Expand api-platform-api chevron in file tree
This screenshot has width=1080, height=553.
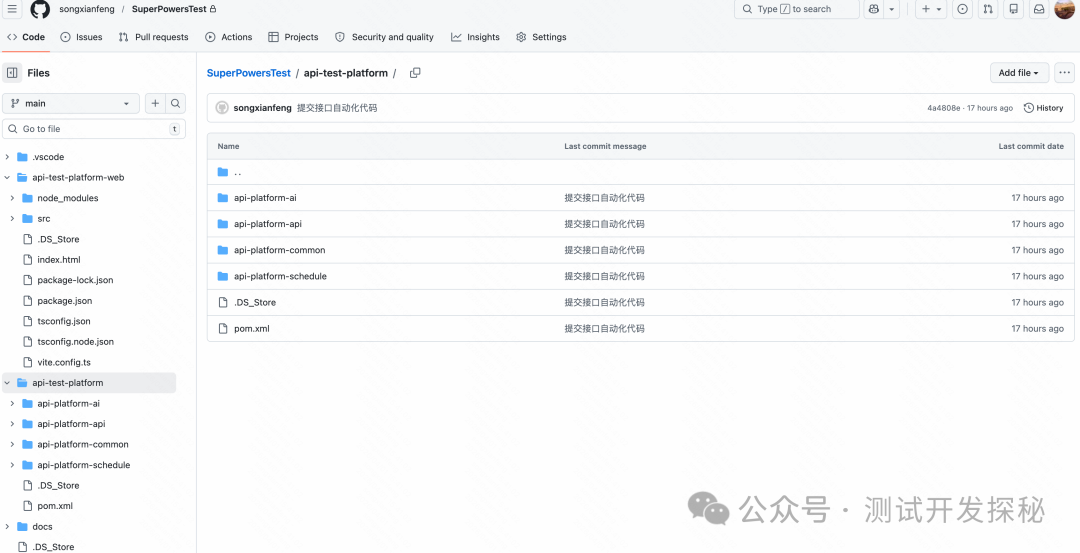coord(12,424)
